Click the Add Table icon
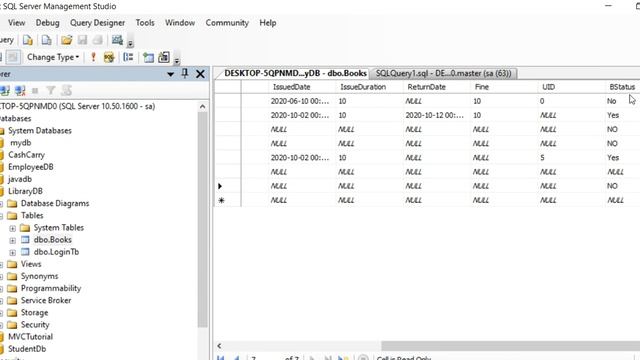The image size is (640, 360). pos(149,57)
